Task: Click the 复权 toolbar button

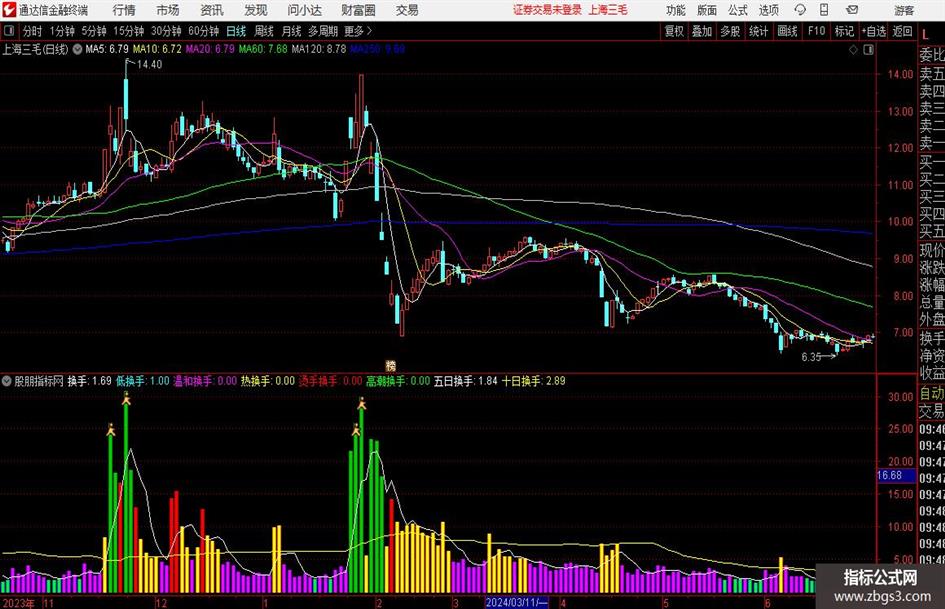Action: tap(674, 31)
